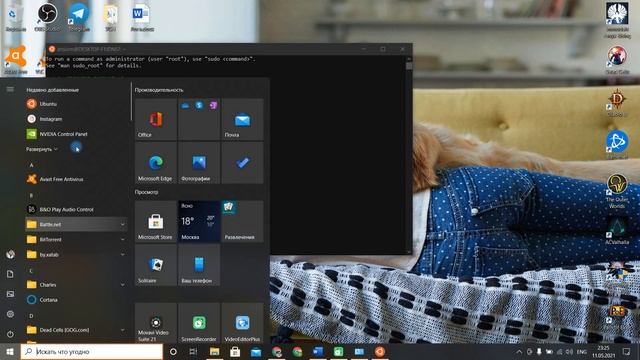Show hidden system tray icons

(x=519, y=352)
